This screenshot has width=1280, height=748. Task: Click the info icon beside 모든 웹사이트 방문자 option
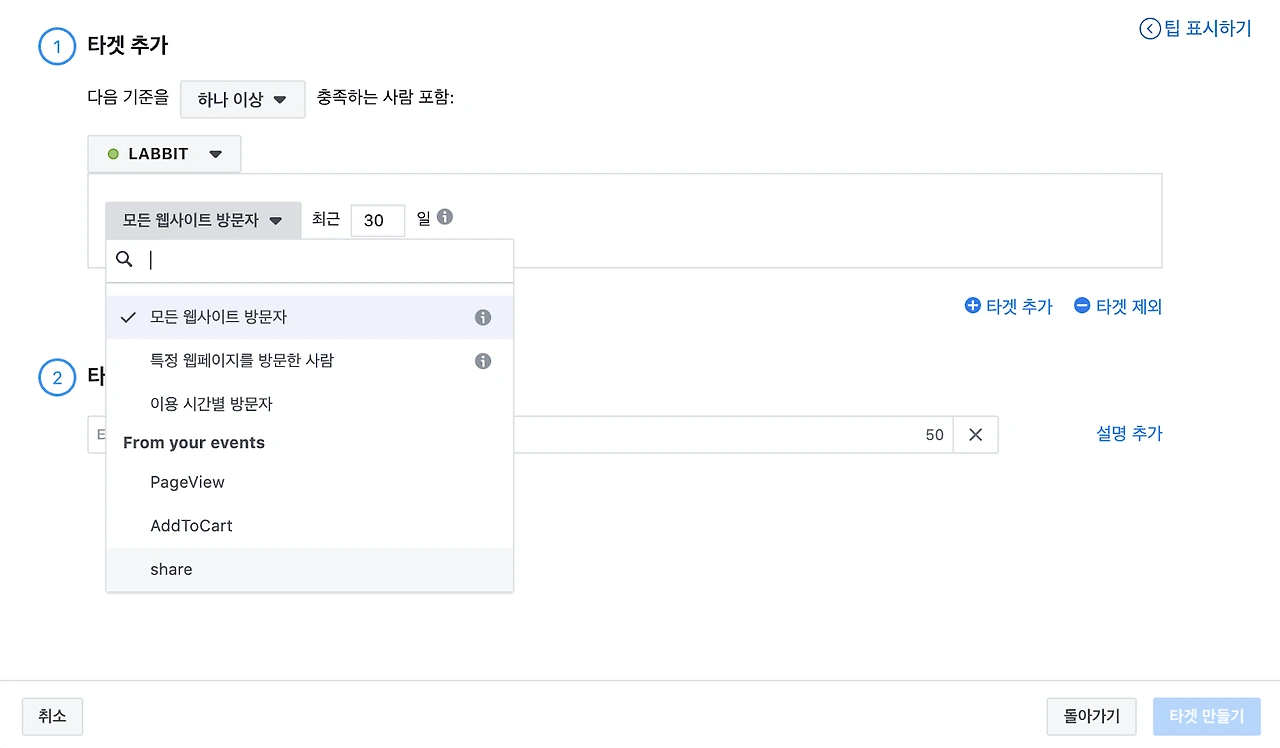[483, 318]
